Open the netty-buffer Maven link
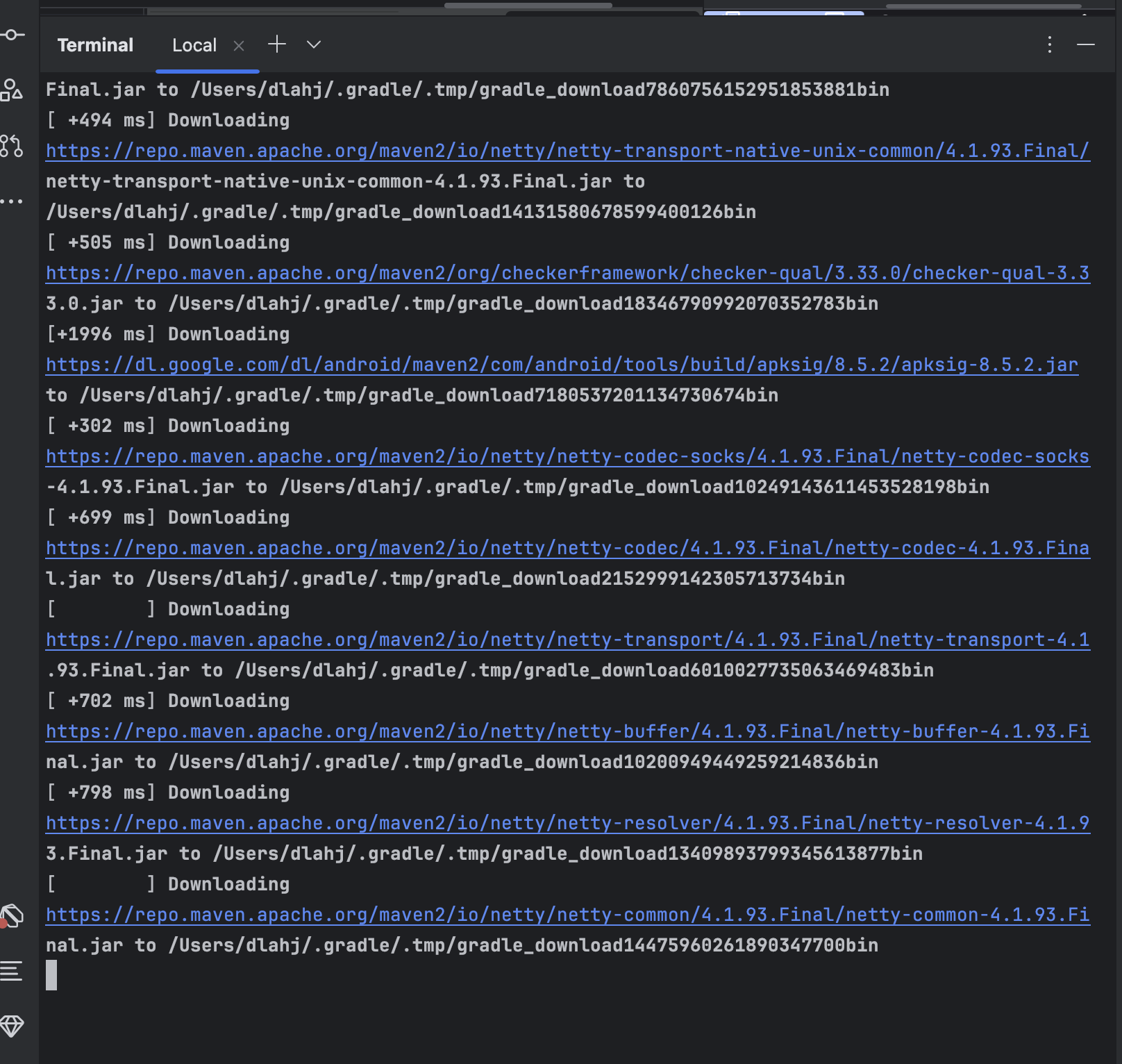 568,732
